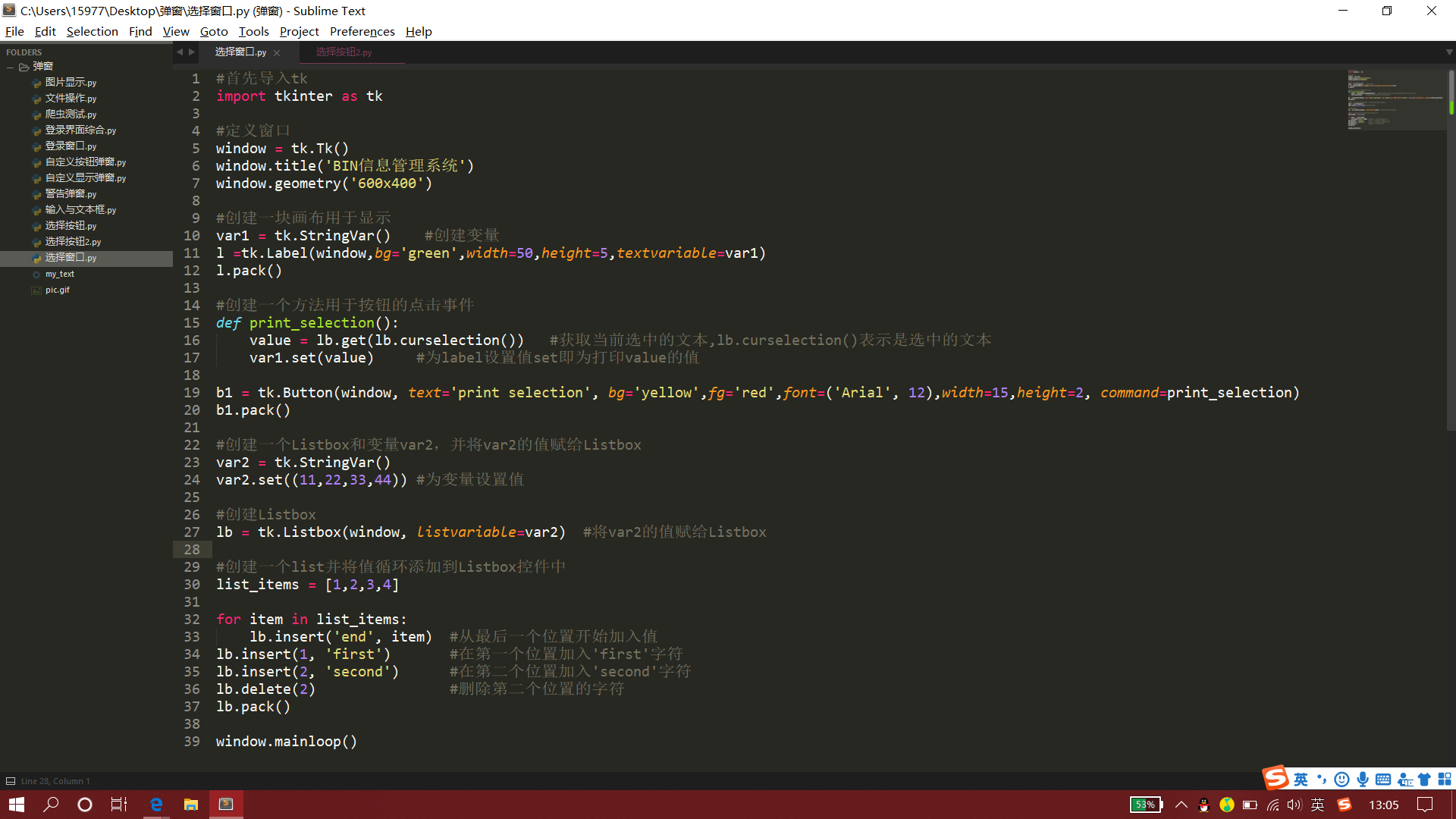Open Windows Start menu
Screen dimensions: 1456x819
[17, 805]
